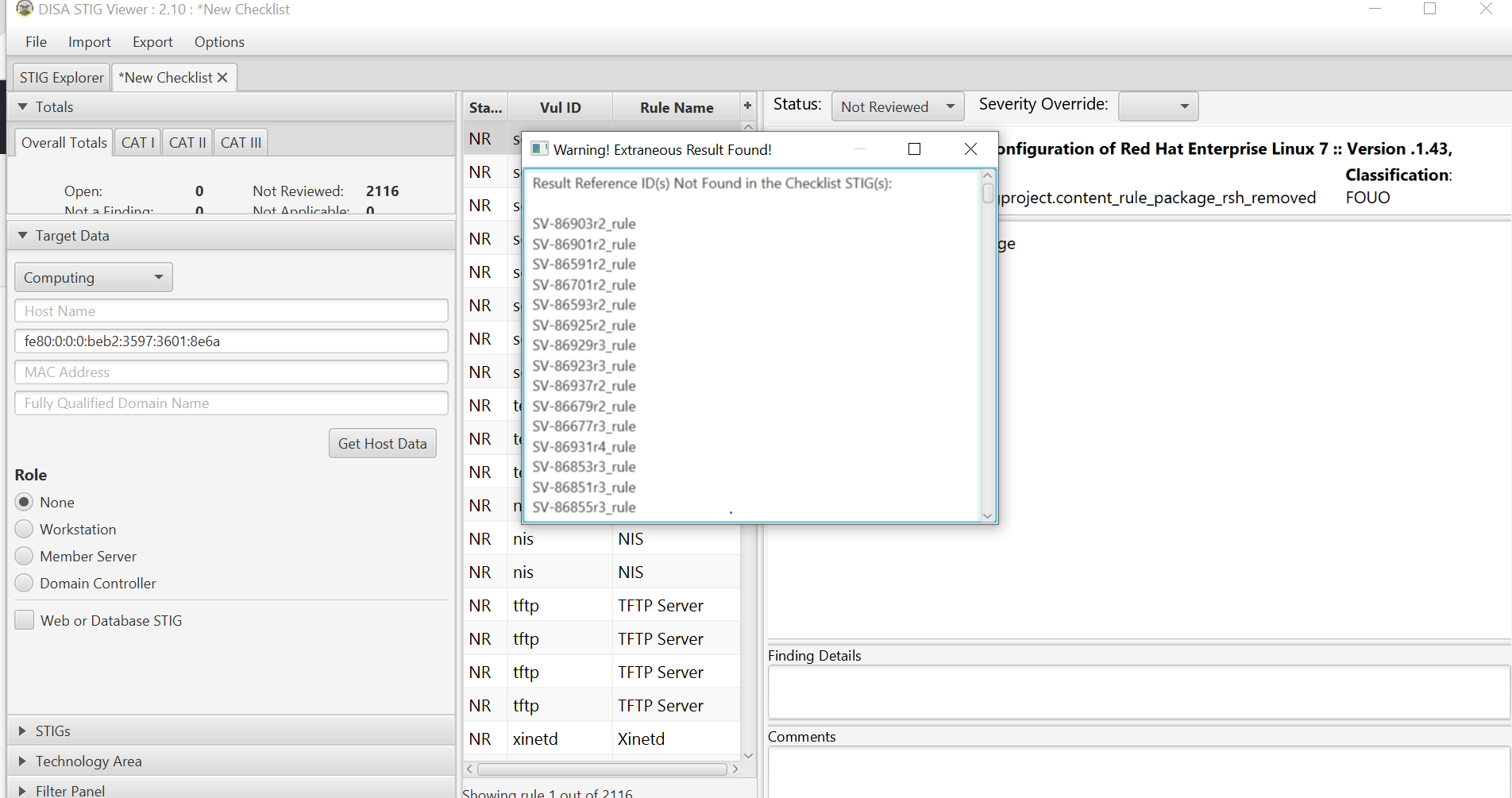Click the plus icon to add a column

coord(747,106)
